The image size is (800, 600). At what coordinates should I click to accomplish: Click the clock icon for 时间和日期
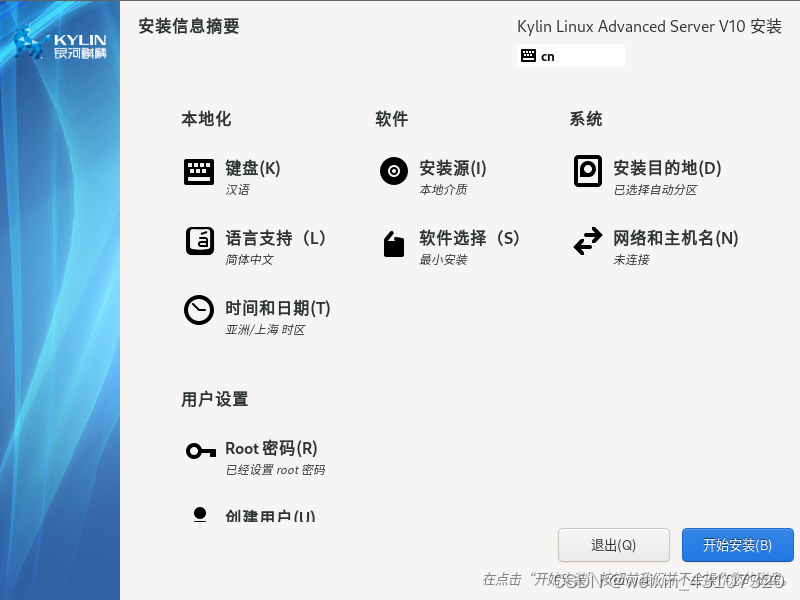click(x=198, y=310)
